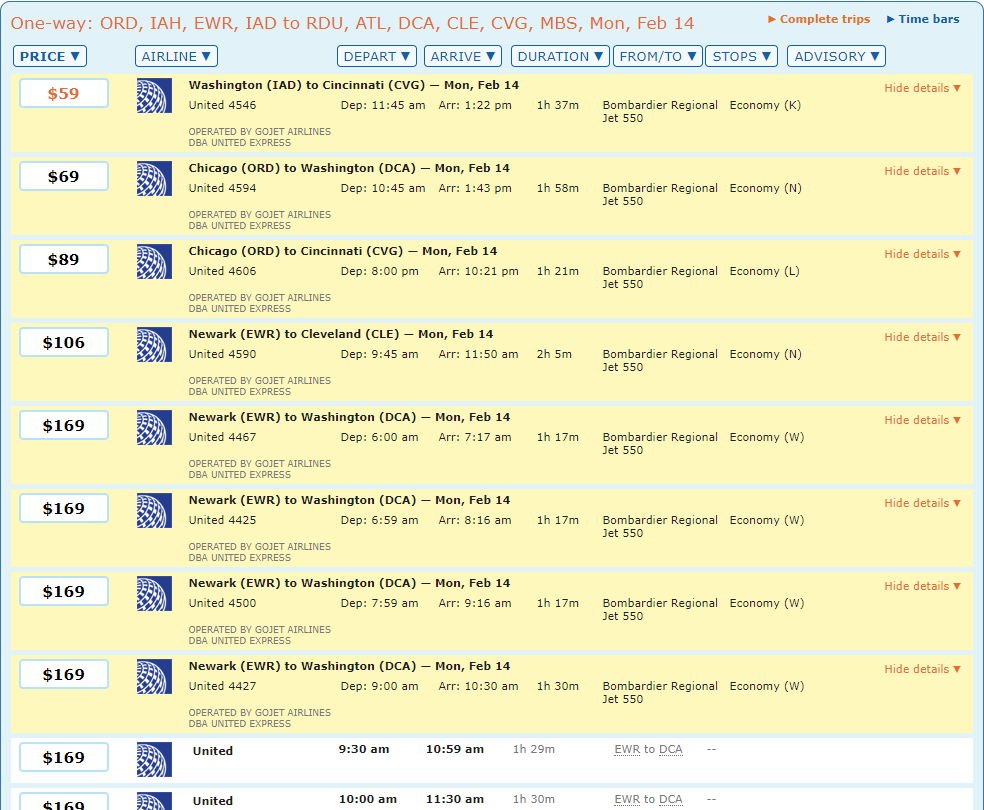Hide details for United 4427 flight

point(922,669)
